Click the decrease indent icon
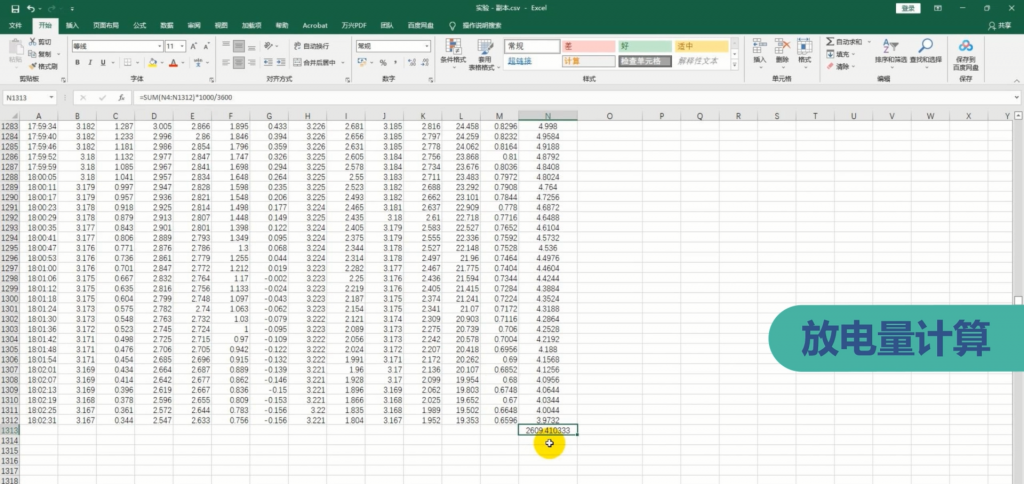1024x484 pixels. 268,63
